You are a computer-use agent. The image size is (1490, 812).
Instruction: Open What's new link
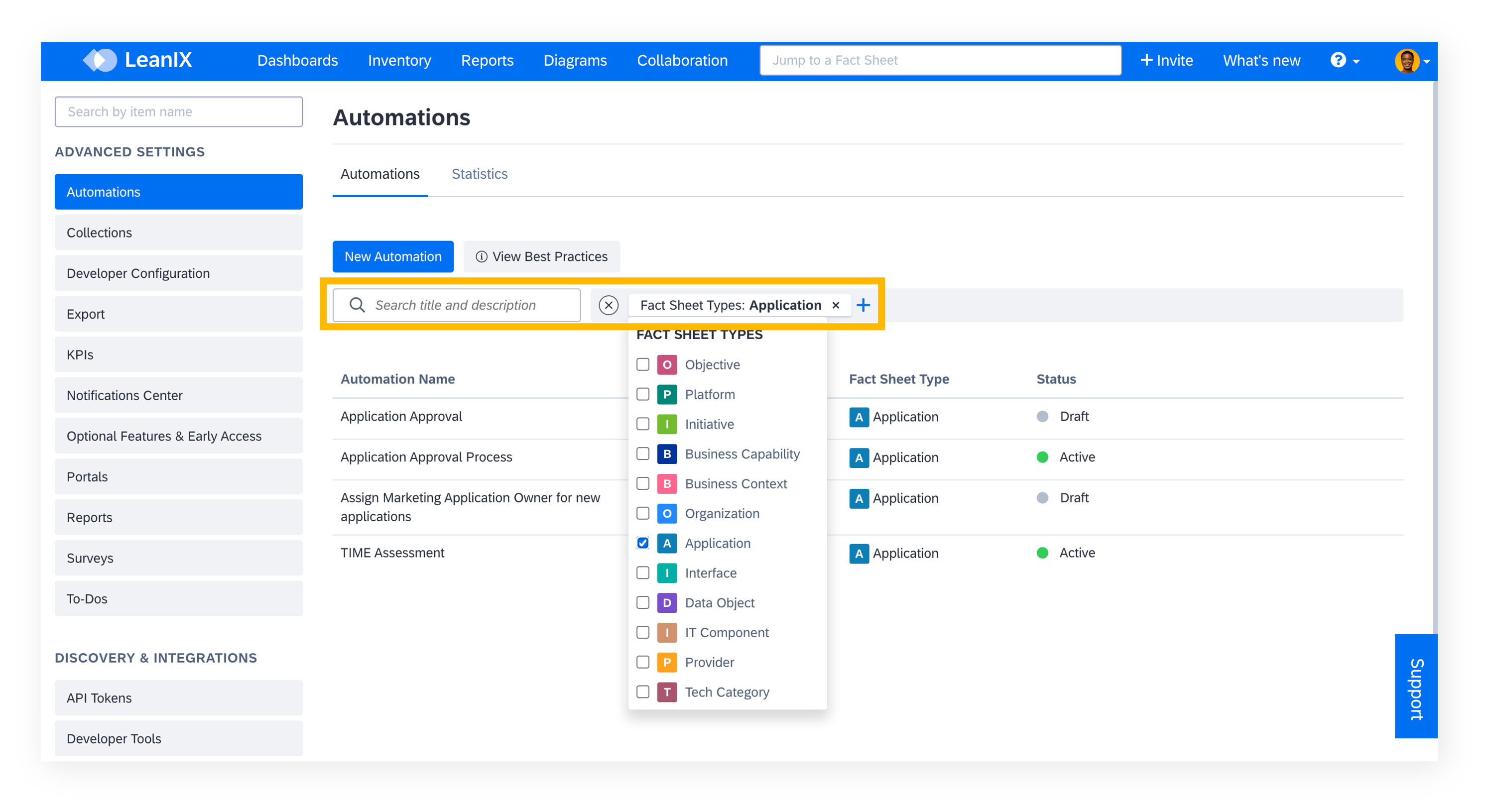click(1261, 60)
